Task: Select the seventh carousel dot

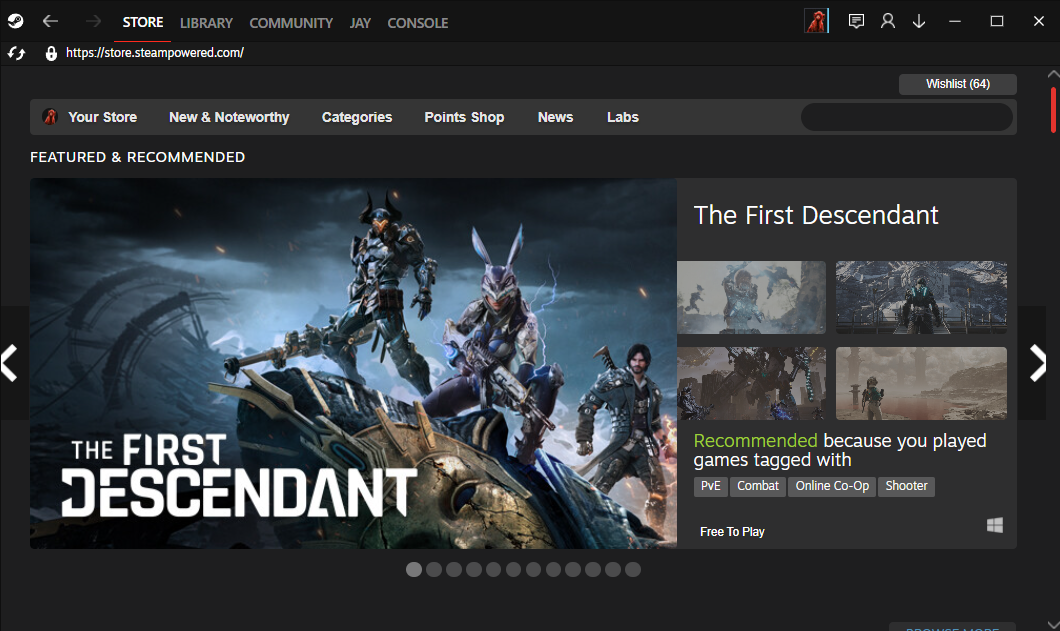Action: click(533, 569)
